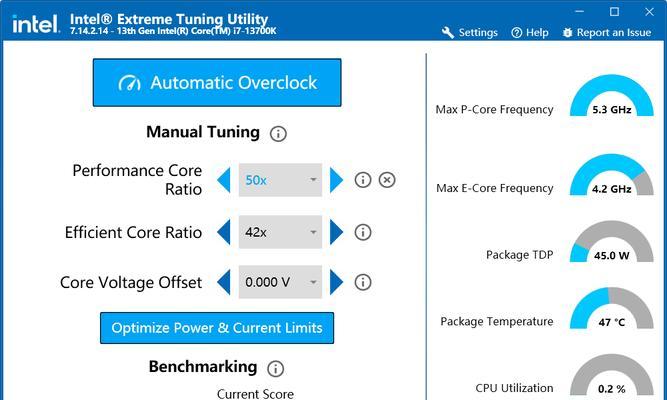The width and height of the screenshot is (667, 400).
Task: Open the Efficient Core Ratio 42x dropdown
Action: click(280, 232)
